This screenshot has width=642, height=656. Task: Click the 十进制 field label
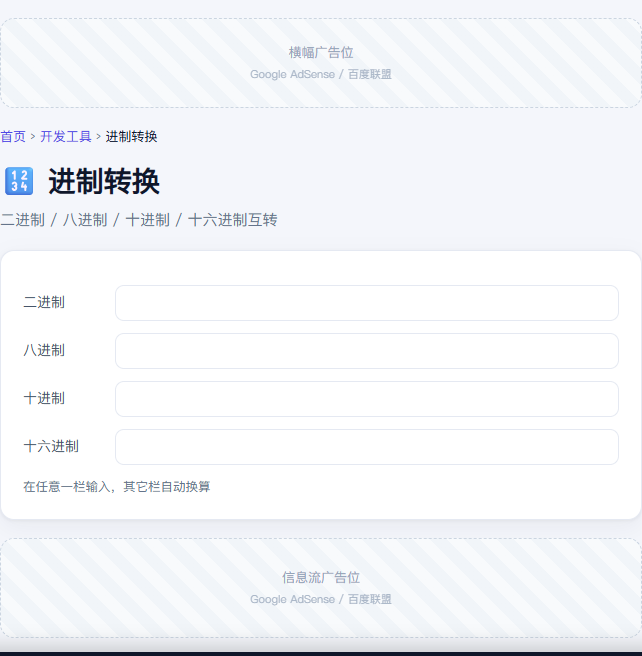coord(44,398)
